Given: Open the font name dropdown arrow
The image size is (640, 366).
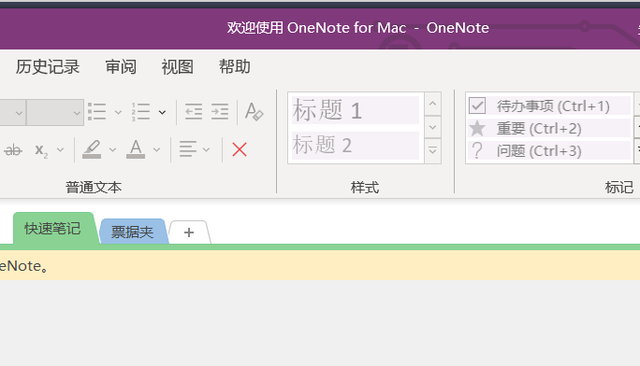Looking at the screenshot, I should point(19,112).
